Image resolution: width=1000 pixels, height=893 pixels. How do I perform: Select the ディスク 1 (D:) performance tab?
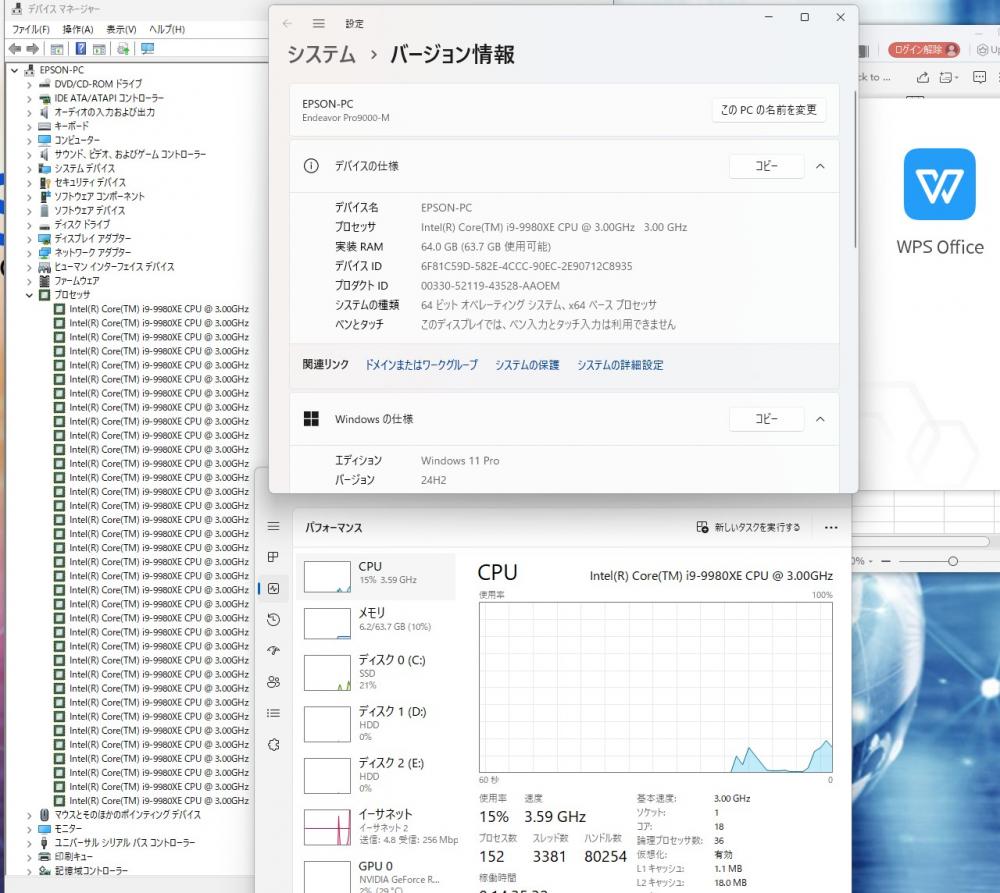click(x=376, y=724)
